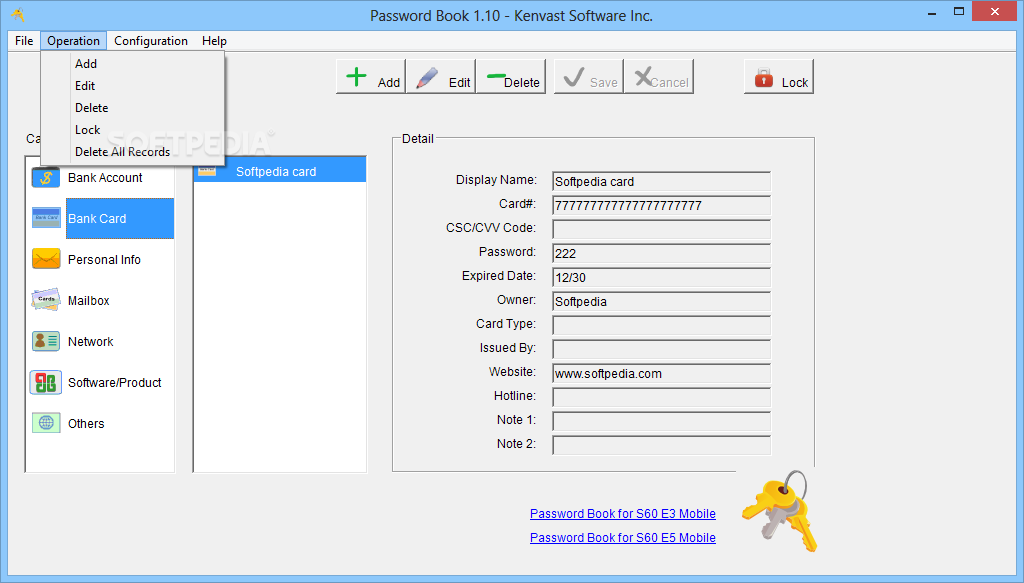1024x583 pixels.
Task: Click the golden keys image
Action: 780,511
